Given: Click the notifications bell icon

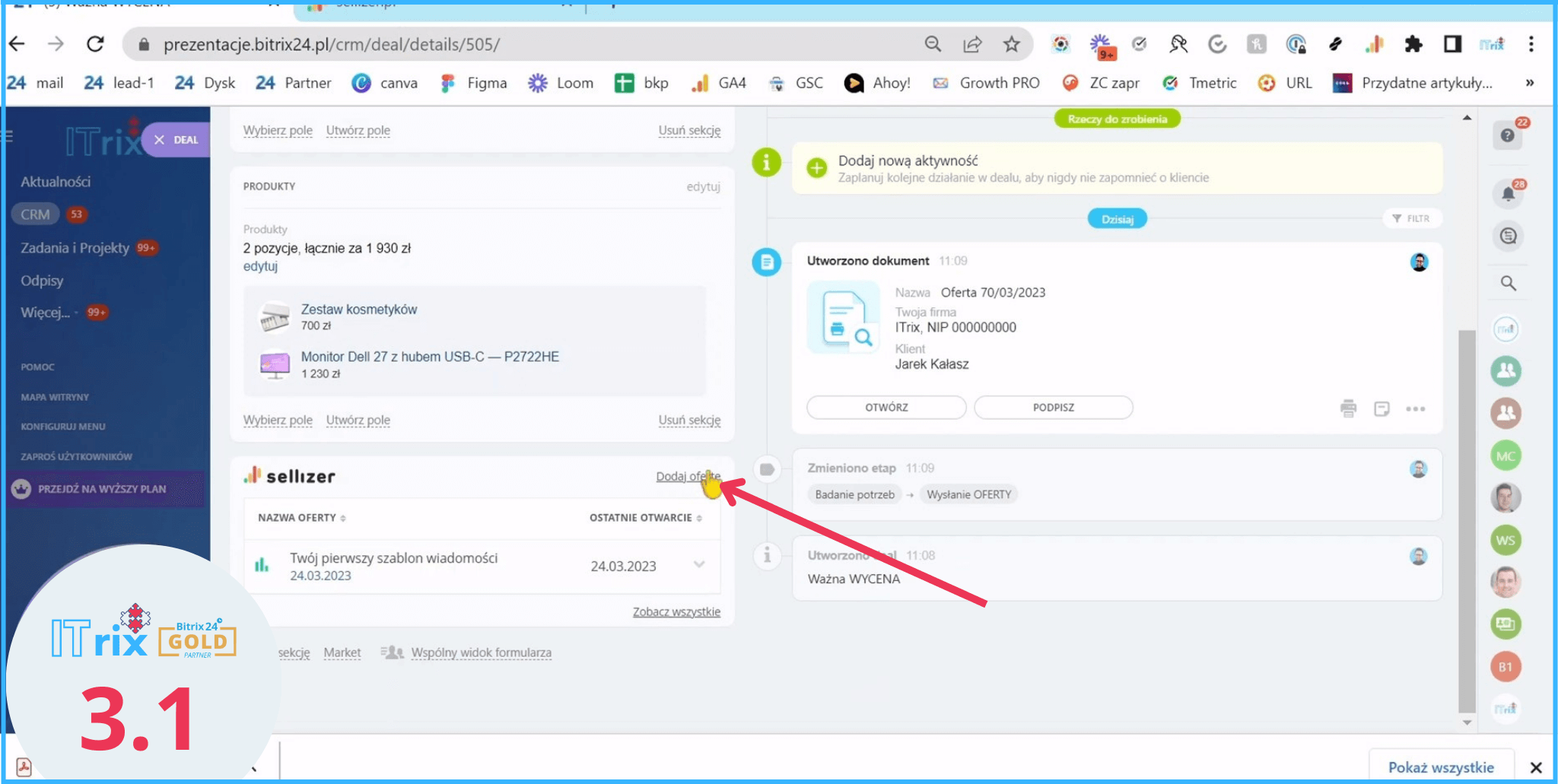Looking at the screenshot, I should (1507, 194).
